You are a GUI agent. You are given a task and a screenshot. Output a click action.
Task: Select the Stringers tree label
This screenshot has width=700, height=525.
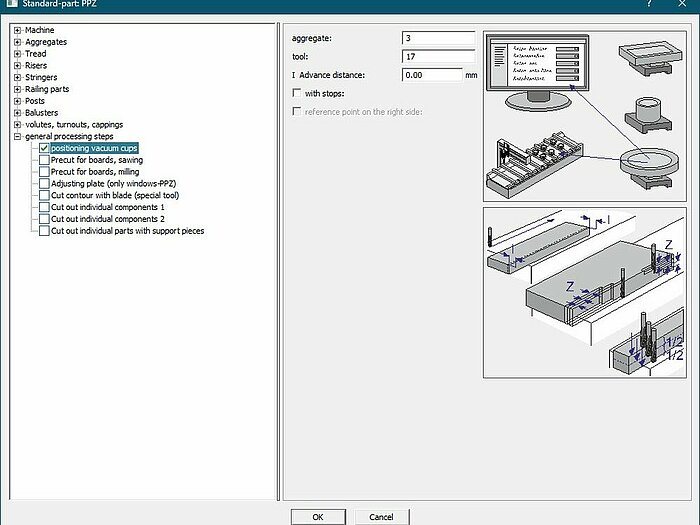tap(41, 78)
